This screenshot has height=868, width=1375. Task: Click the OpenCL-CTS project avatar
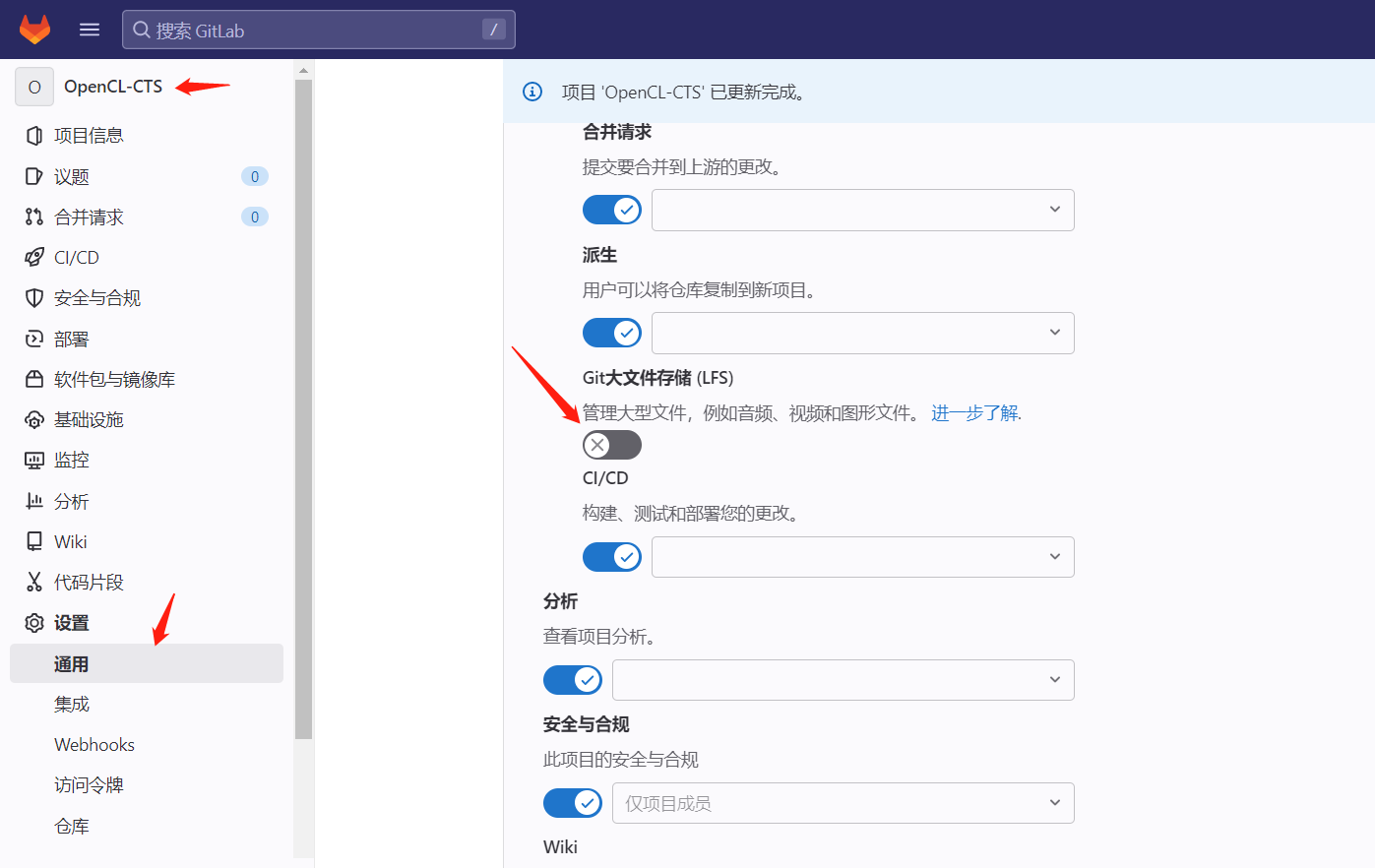[x=34, y=87]
